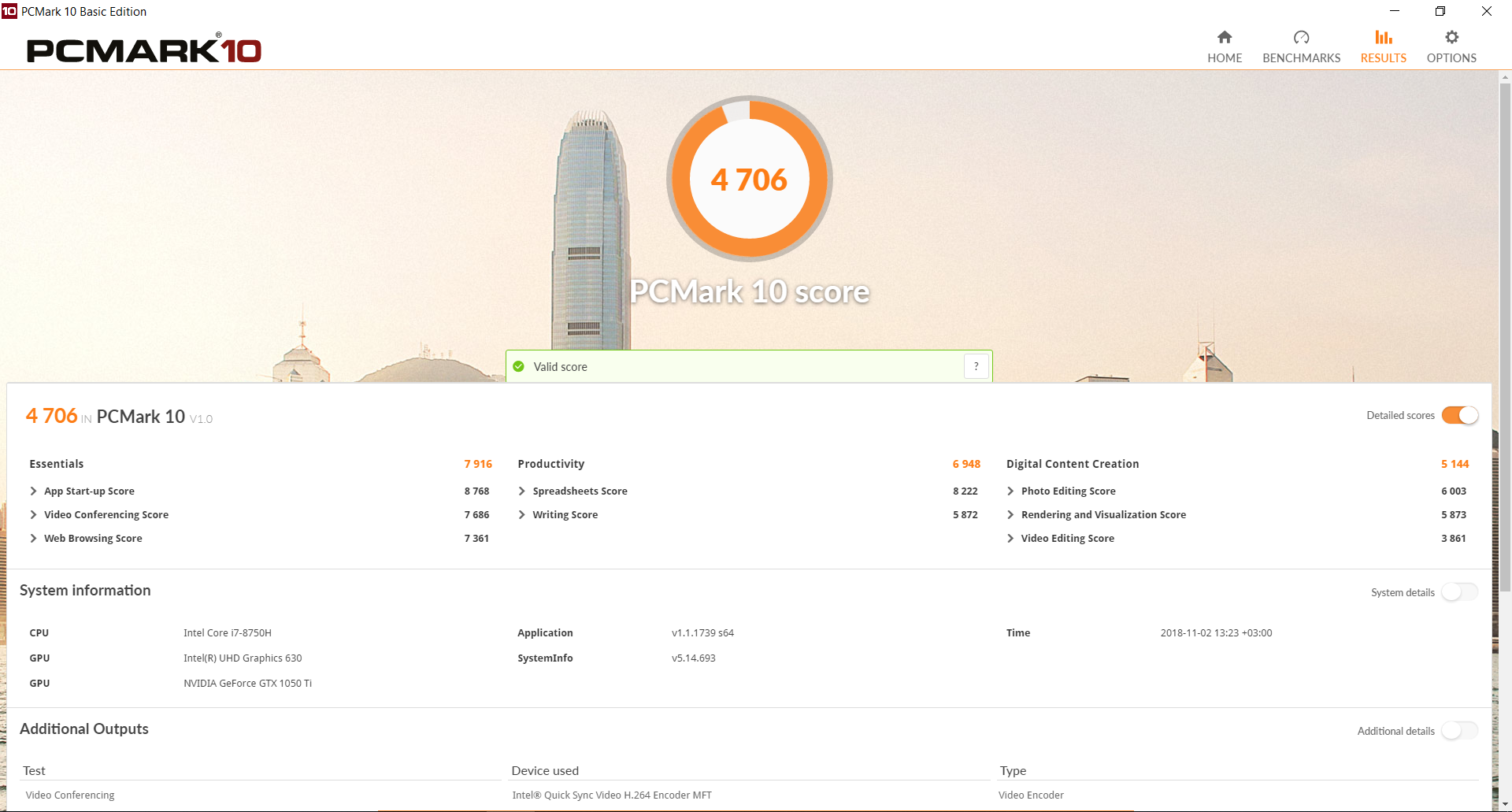Switch to the BENCHMARKS tab label
Screen dimensions: 1512x812
[1301, 58]
